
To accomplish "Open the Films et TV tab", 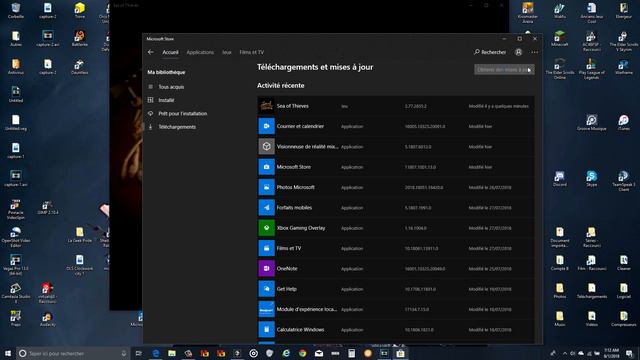I will (x=251, y=52).
